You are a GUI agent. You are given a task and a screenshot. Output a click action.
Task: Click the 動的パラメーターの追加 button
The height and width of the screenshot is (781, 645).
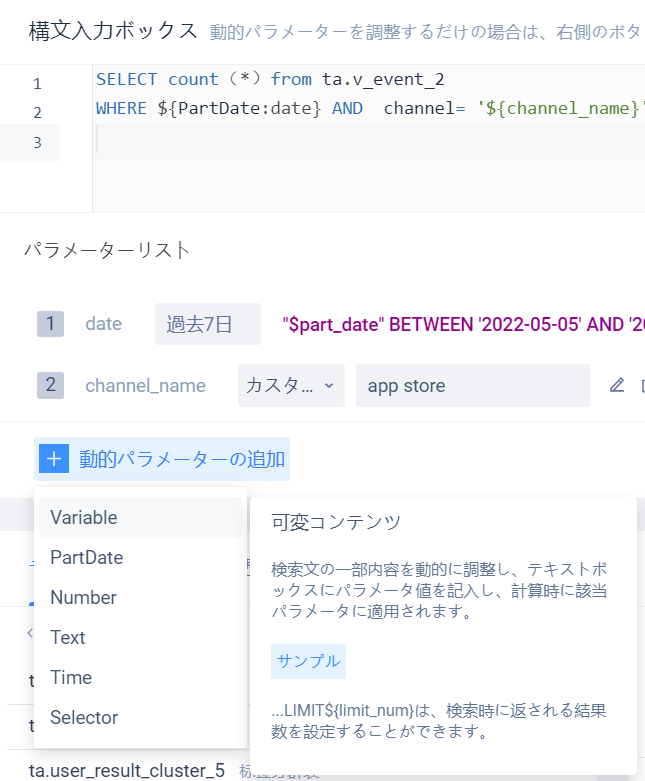pos(162,459)
